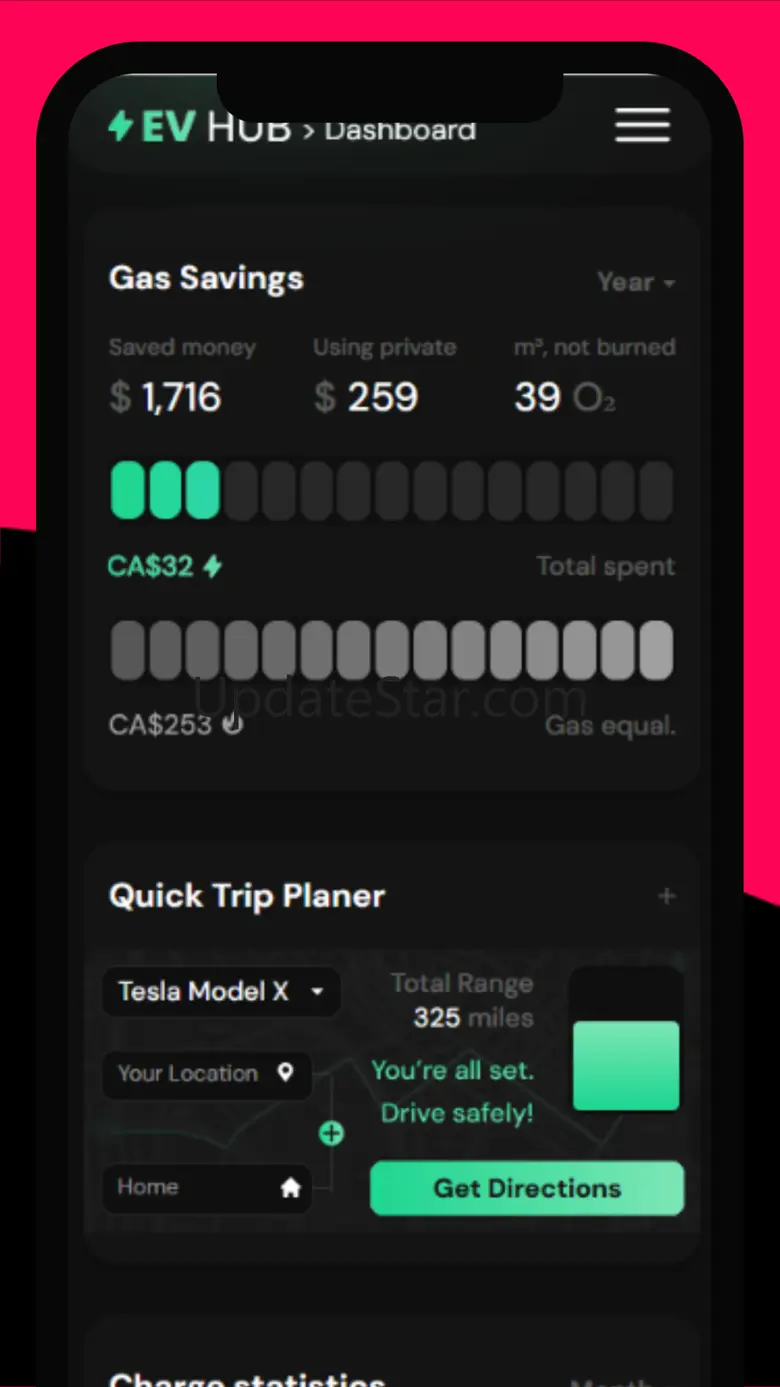780x1387 pixels.
Task: Open the Year period dropdown
Action: (x=636, y=283)
